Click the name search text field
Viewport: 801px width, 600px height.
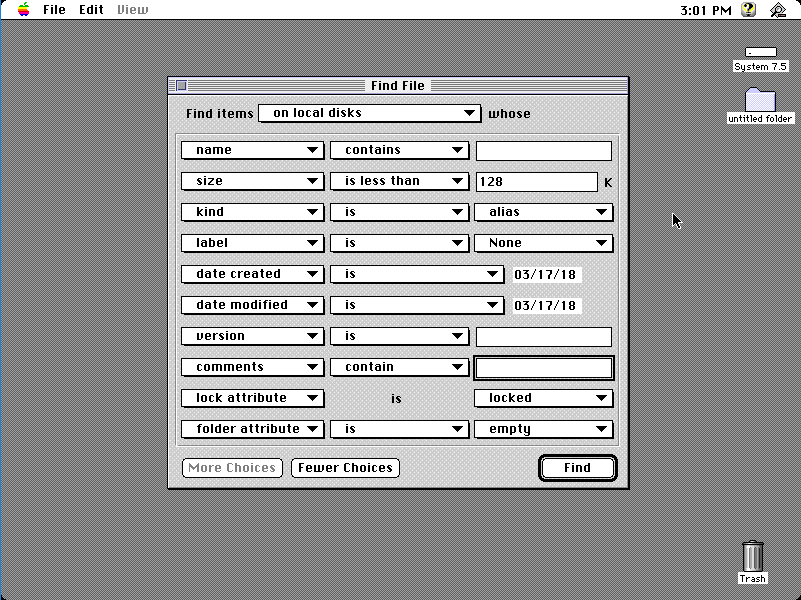pos(543,150)
